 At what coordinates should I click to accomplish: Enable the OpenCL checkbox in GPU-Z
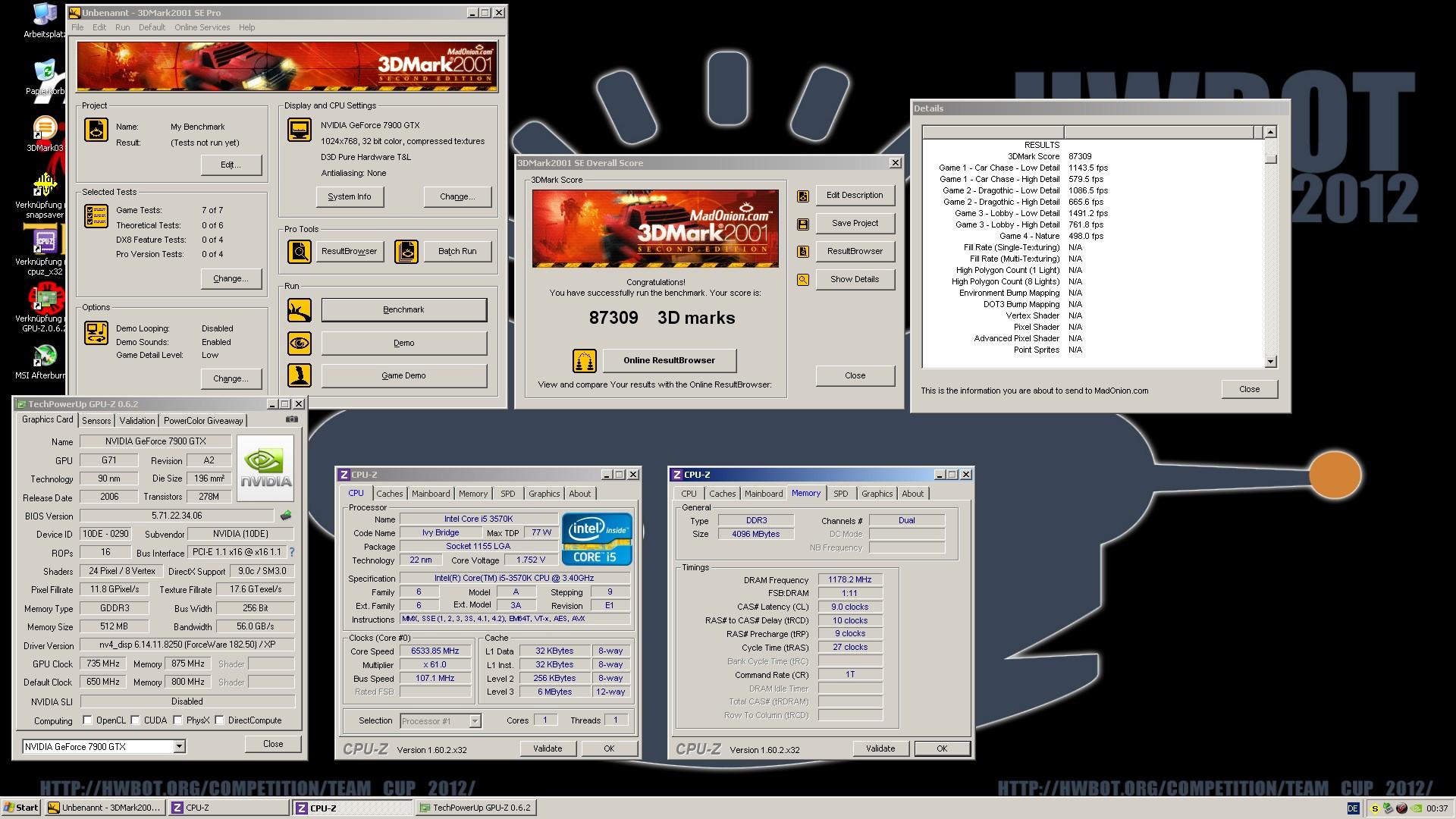(87, 720)
